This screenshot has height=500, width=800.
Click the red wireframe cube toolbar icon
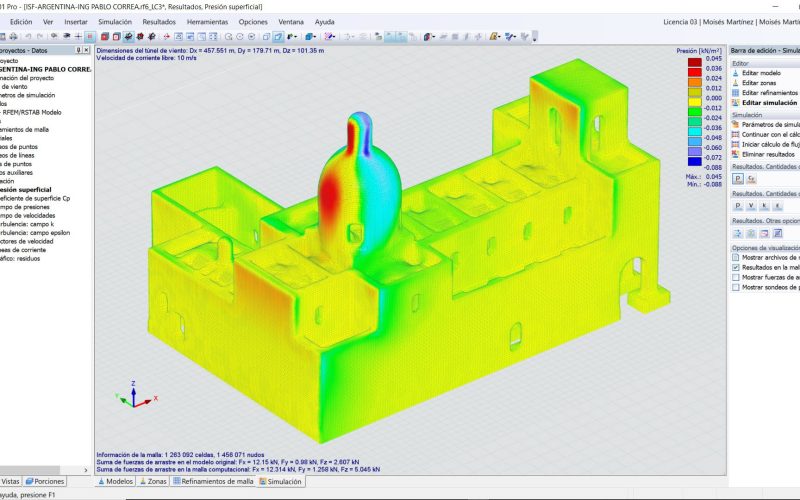[x=116, y=37]
